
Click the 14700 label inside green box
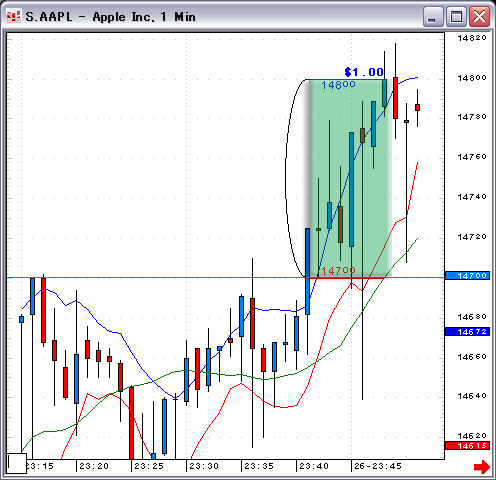[x=338, y=271]
